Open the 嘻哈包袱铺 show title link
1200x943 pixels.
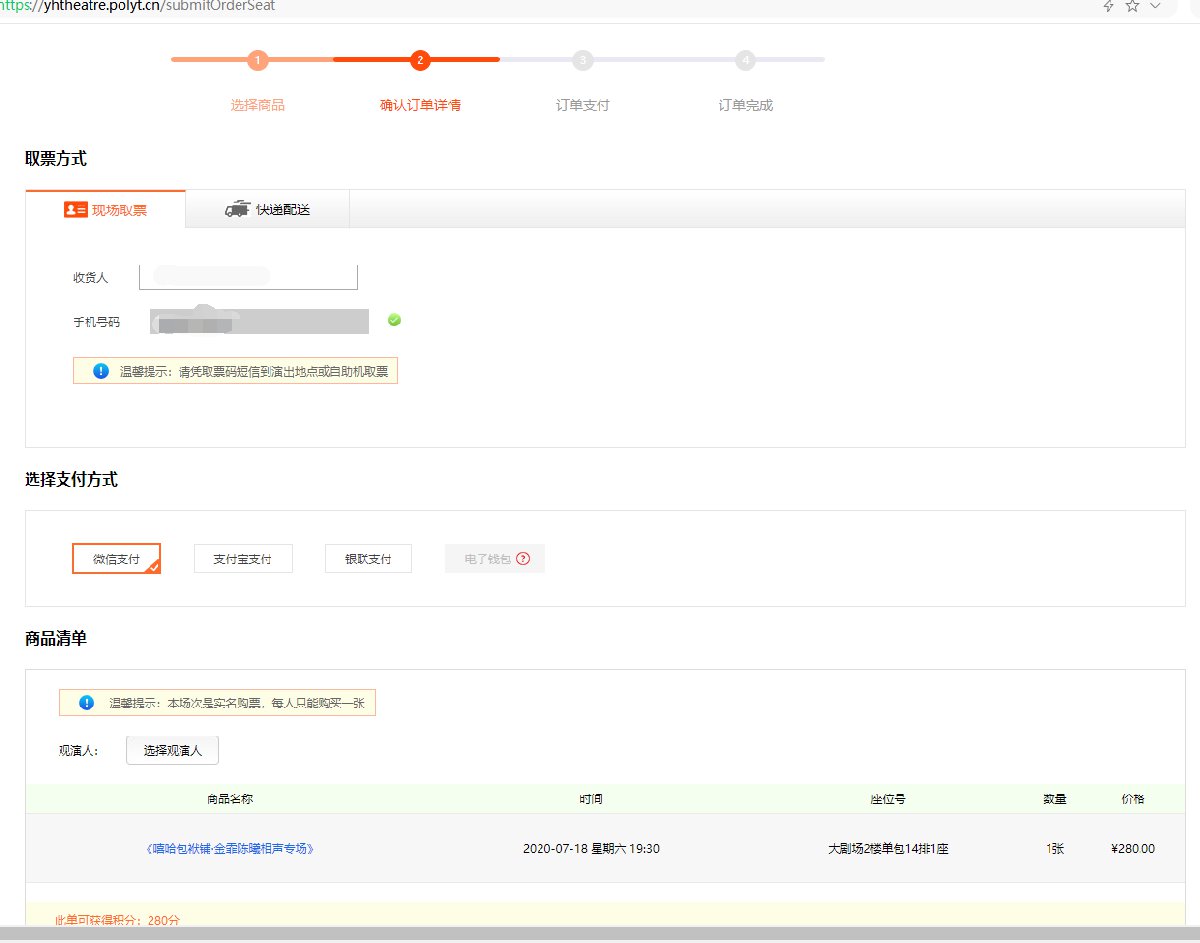230,848
